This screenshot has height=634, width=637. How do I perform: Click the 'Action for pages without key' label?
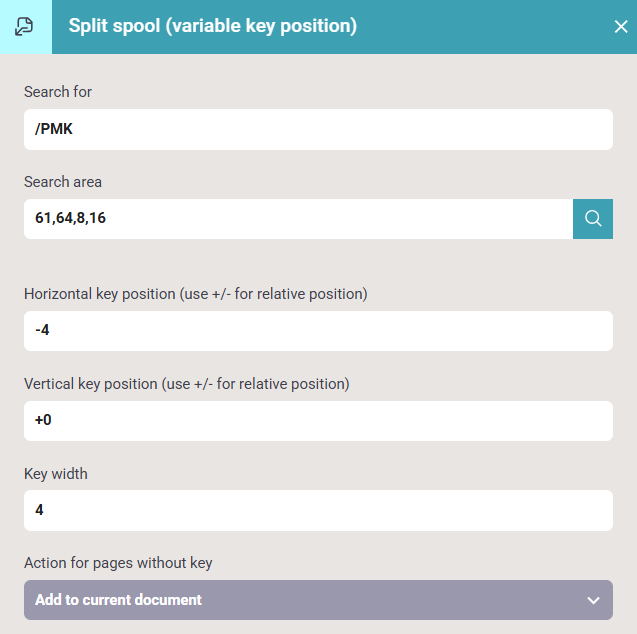coord(118,563)
